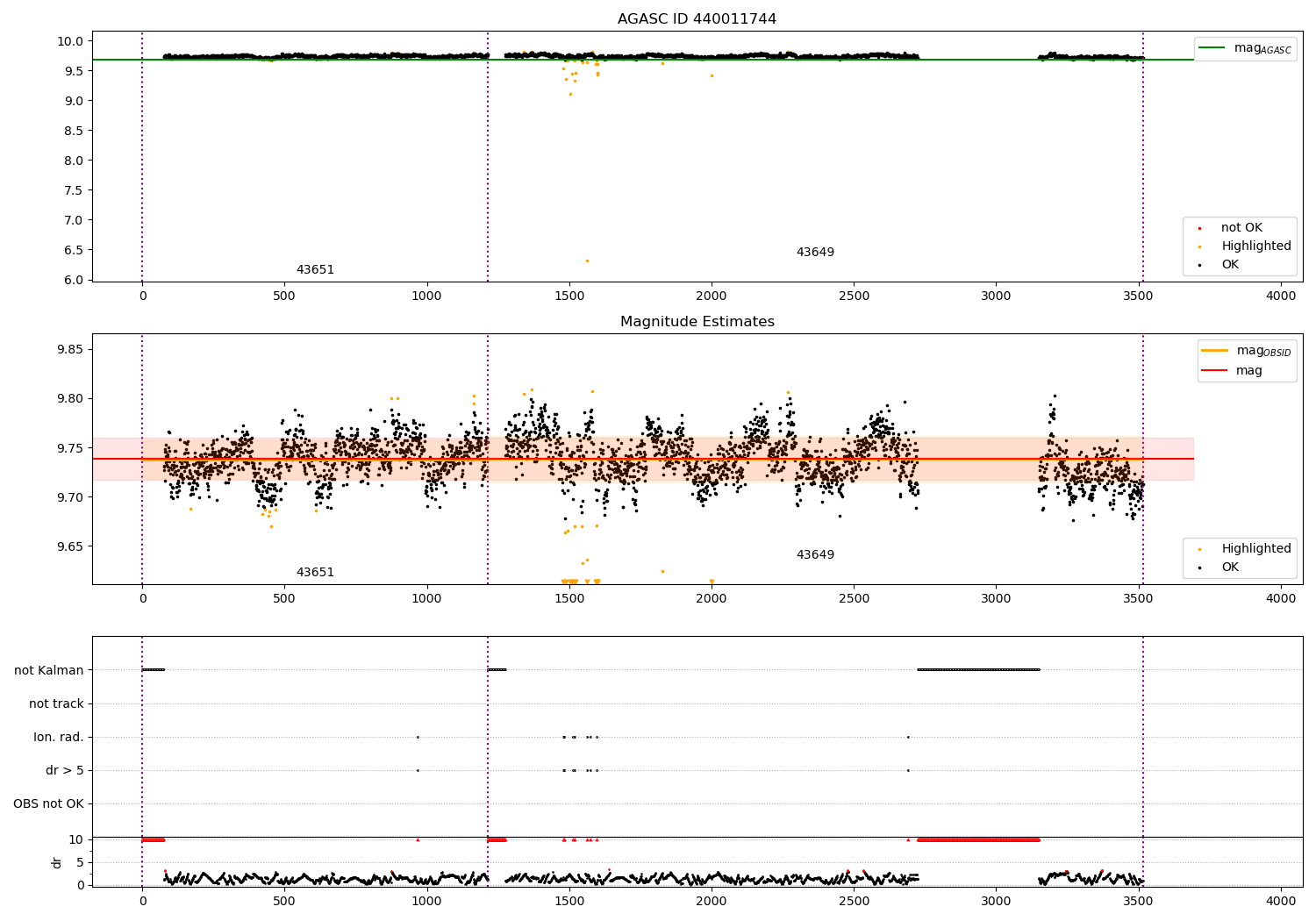Click the '1000' x-axis tick on middle plot

427,598
